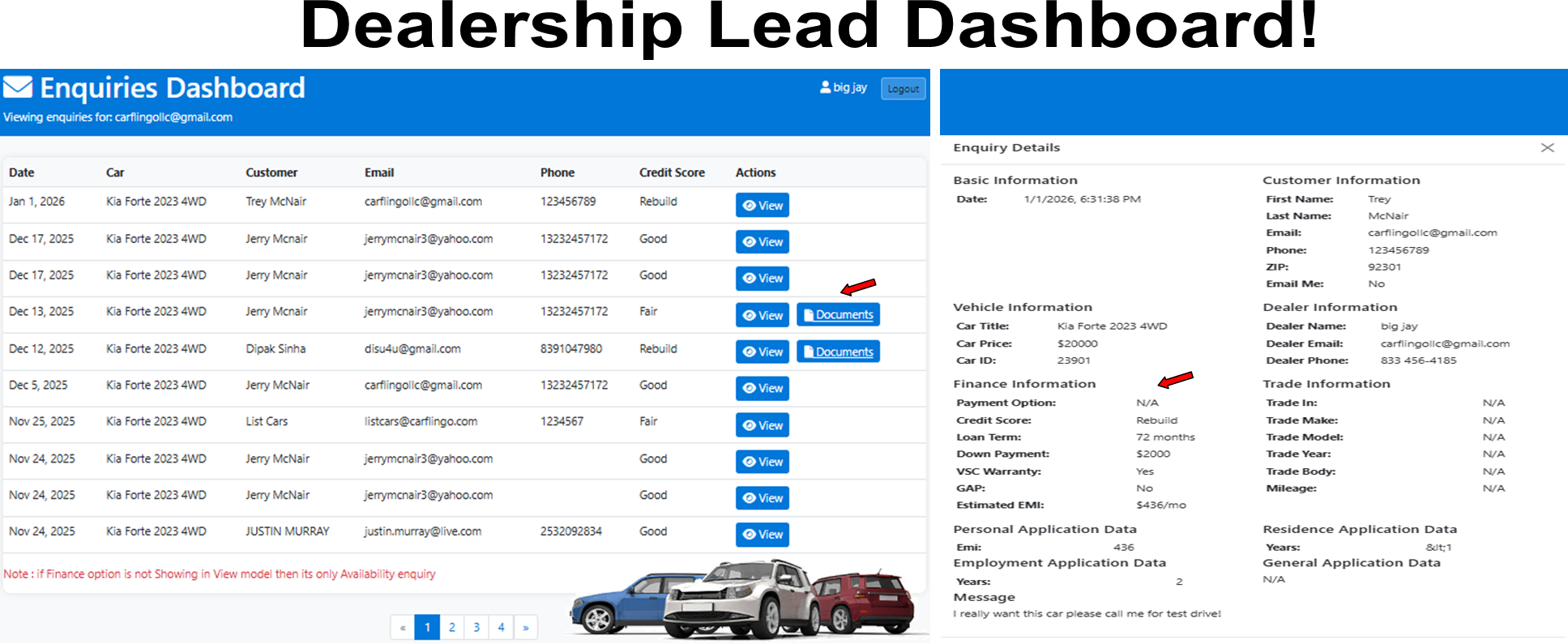1568x644 pixels.
Task: Open Documents for Dipak Sinha's enquiry
Action: click(838, 352)
